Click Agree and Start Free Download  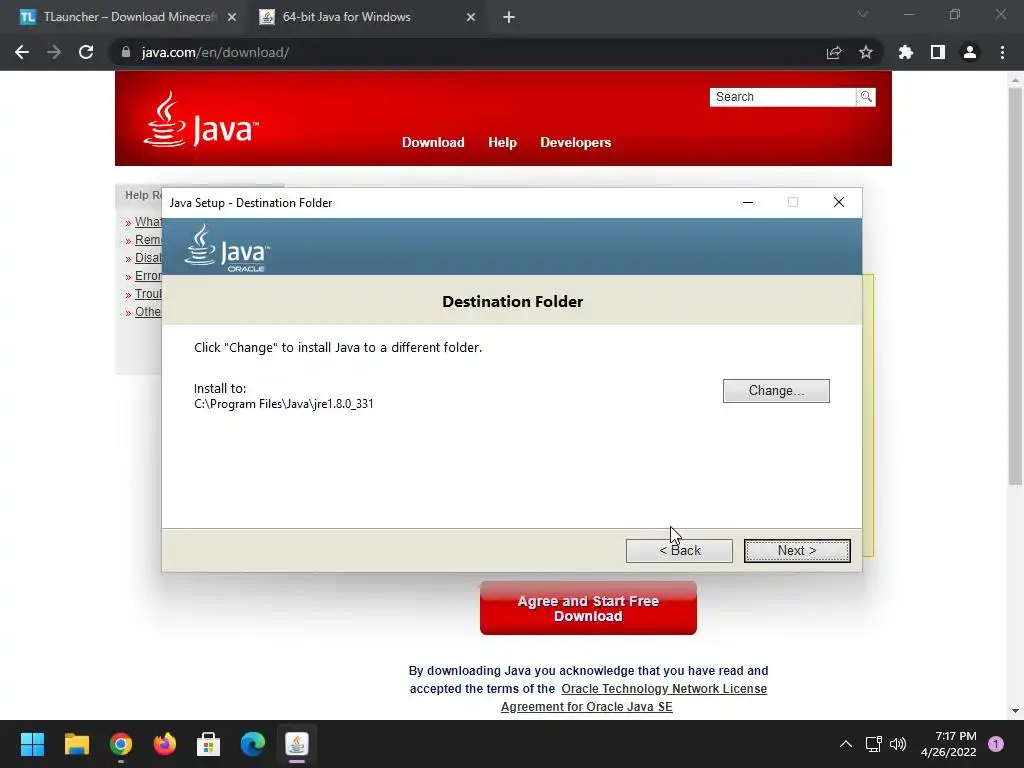(x=588, y=608)
